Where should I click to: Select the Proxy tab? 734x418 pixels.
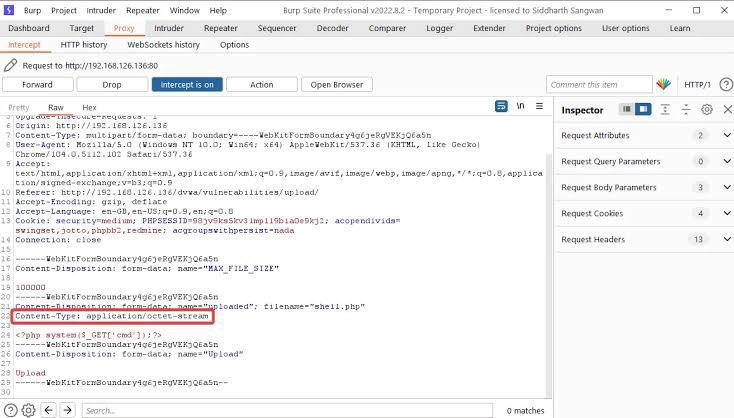(x=124, y=28)
